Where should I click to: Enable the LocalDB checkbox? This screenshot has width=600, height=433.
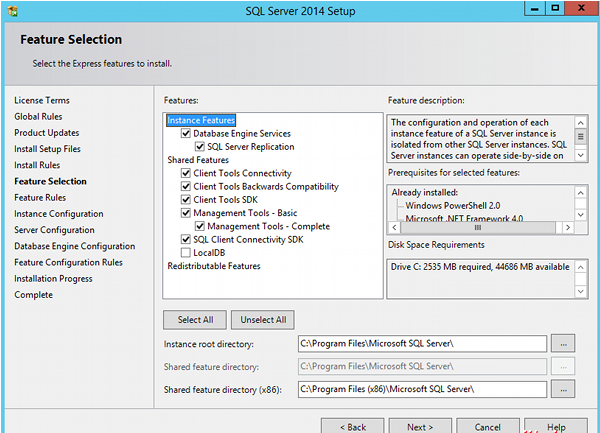(x=186, y=252)
